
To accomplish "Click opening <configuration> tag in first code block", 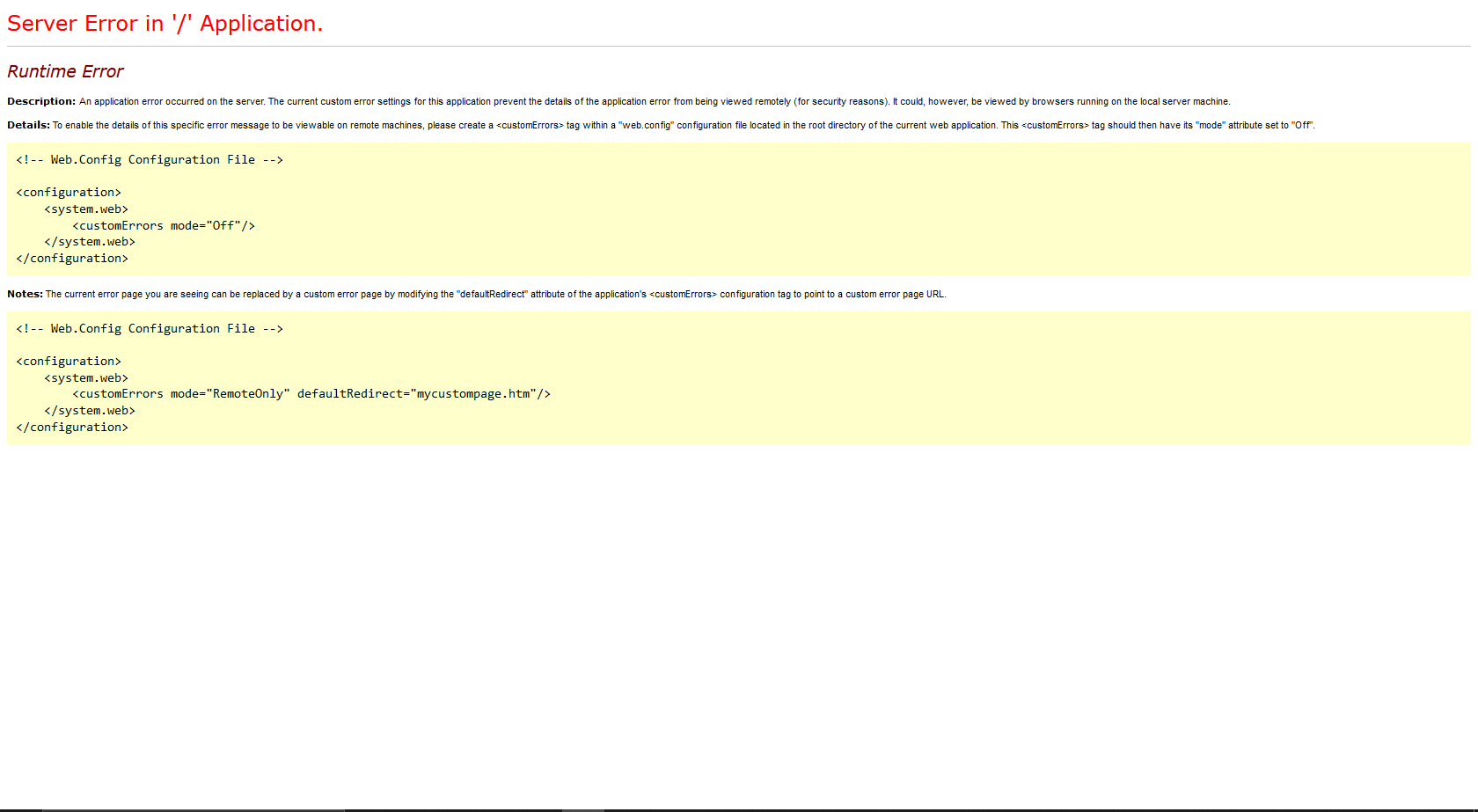I will point(69,192).
